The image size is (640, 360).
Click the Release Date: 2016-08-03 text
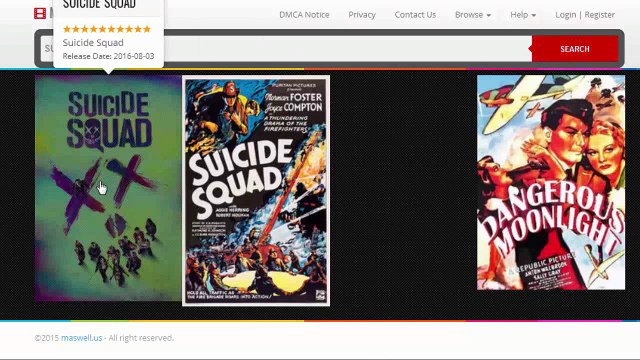coord(109,56)
